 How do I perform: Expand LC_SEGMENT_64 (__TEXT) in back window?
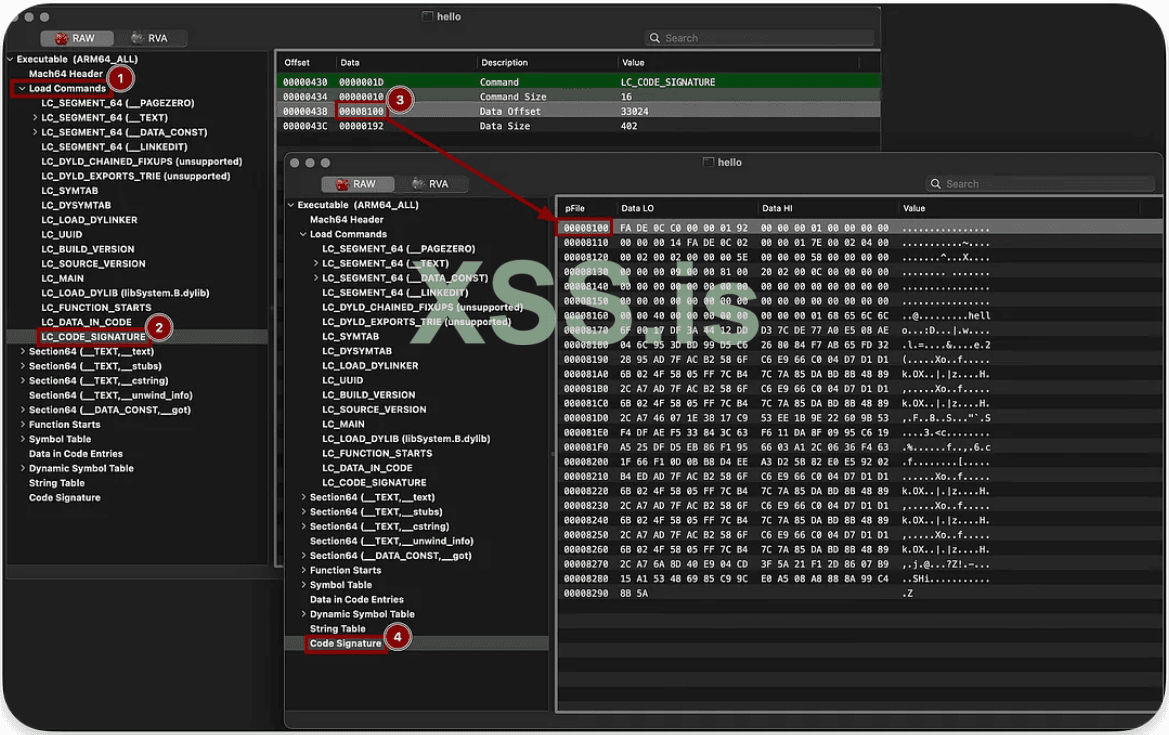pos(34,118)
